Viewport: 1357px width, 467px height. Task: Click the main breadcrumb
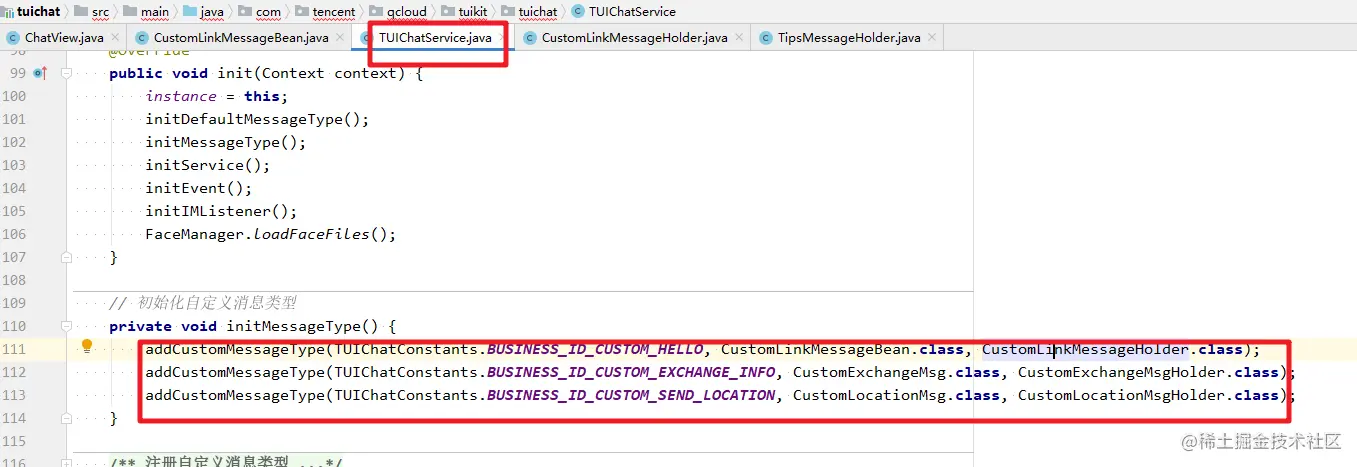coord(155,11)
